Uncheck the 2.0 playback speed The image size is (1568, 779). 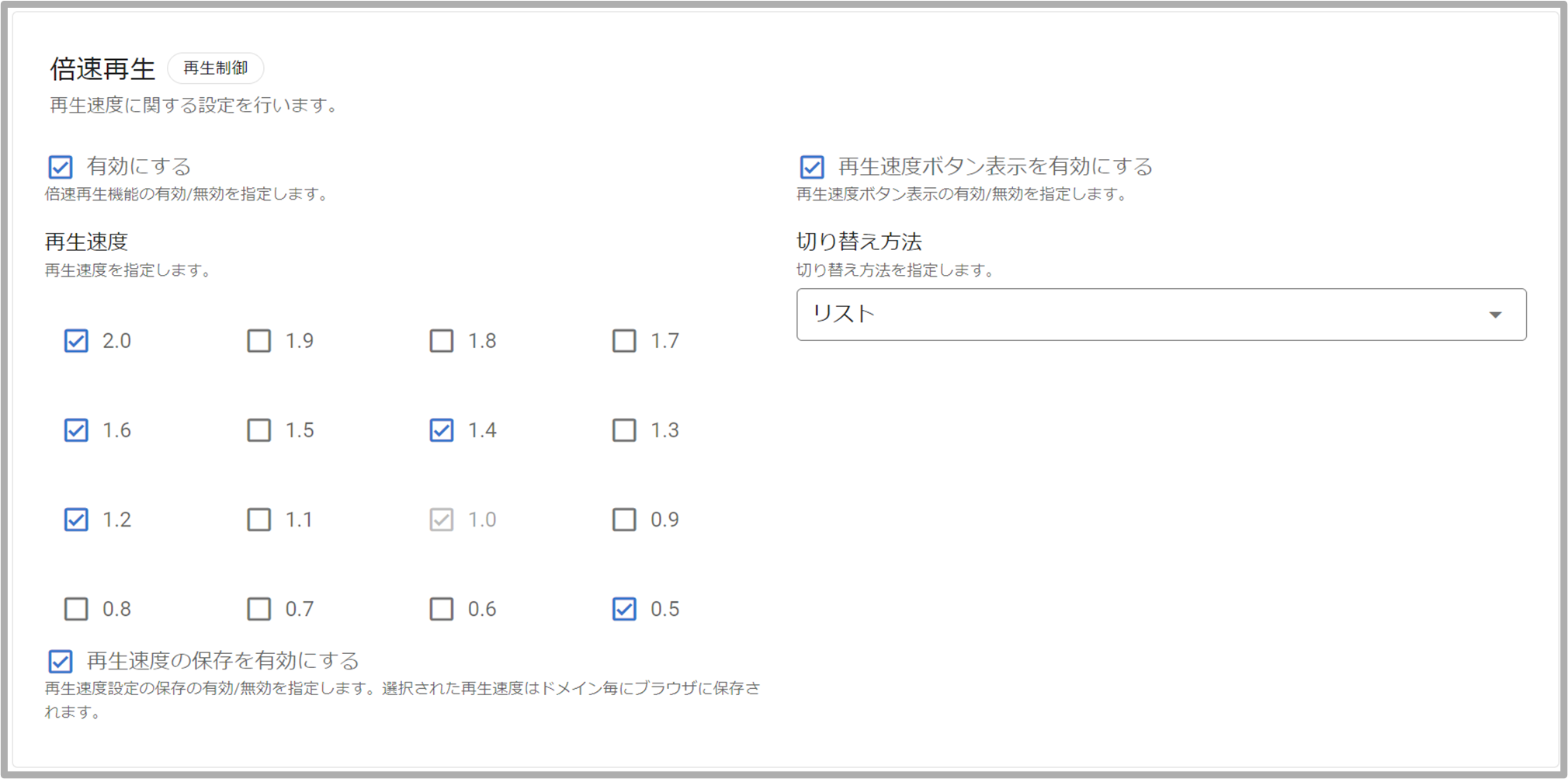pos(76,341)
